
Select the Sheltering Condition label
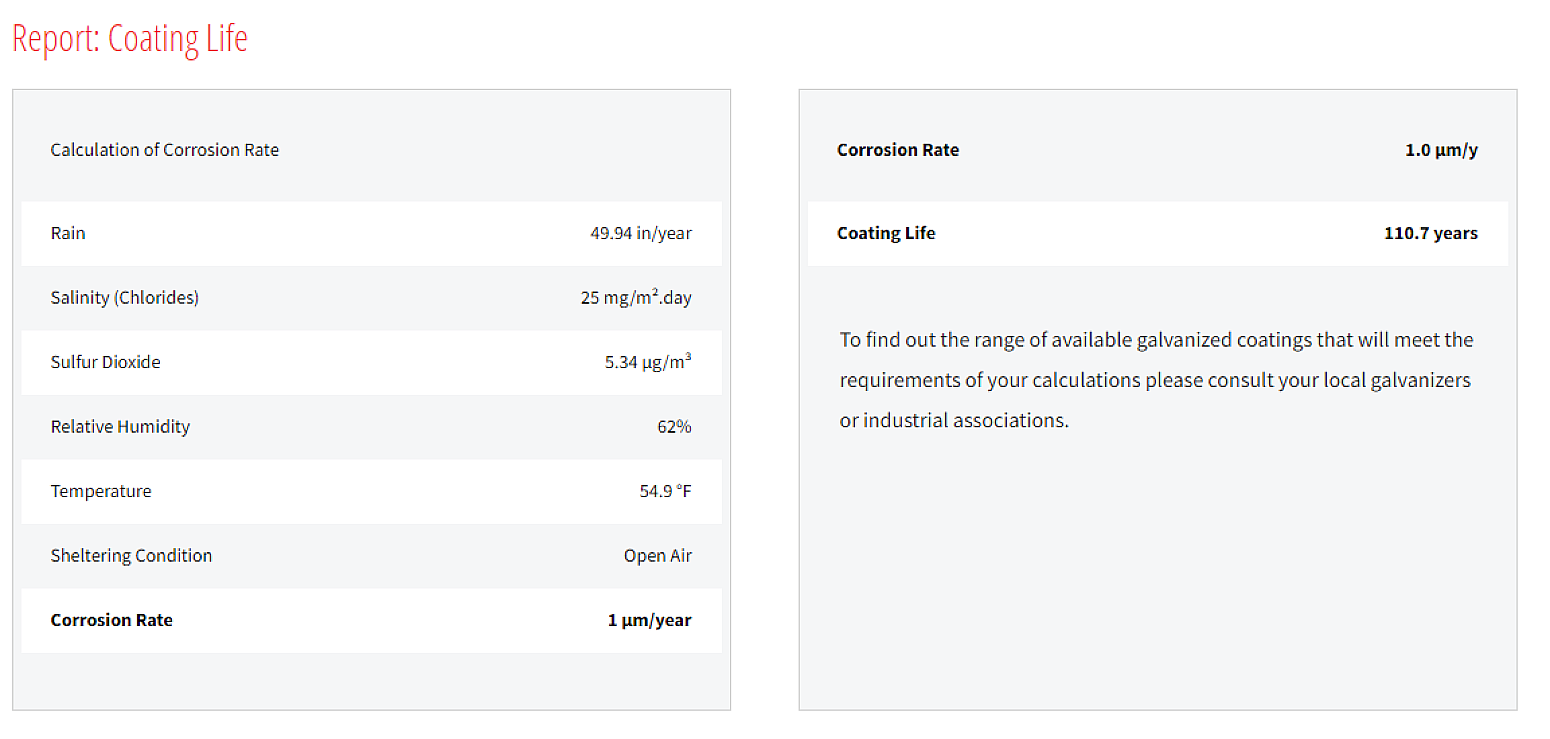pyautogui.click(x=131, y=556)
